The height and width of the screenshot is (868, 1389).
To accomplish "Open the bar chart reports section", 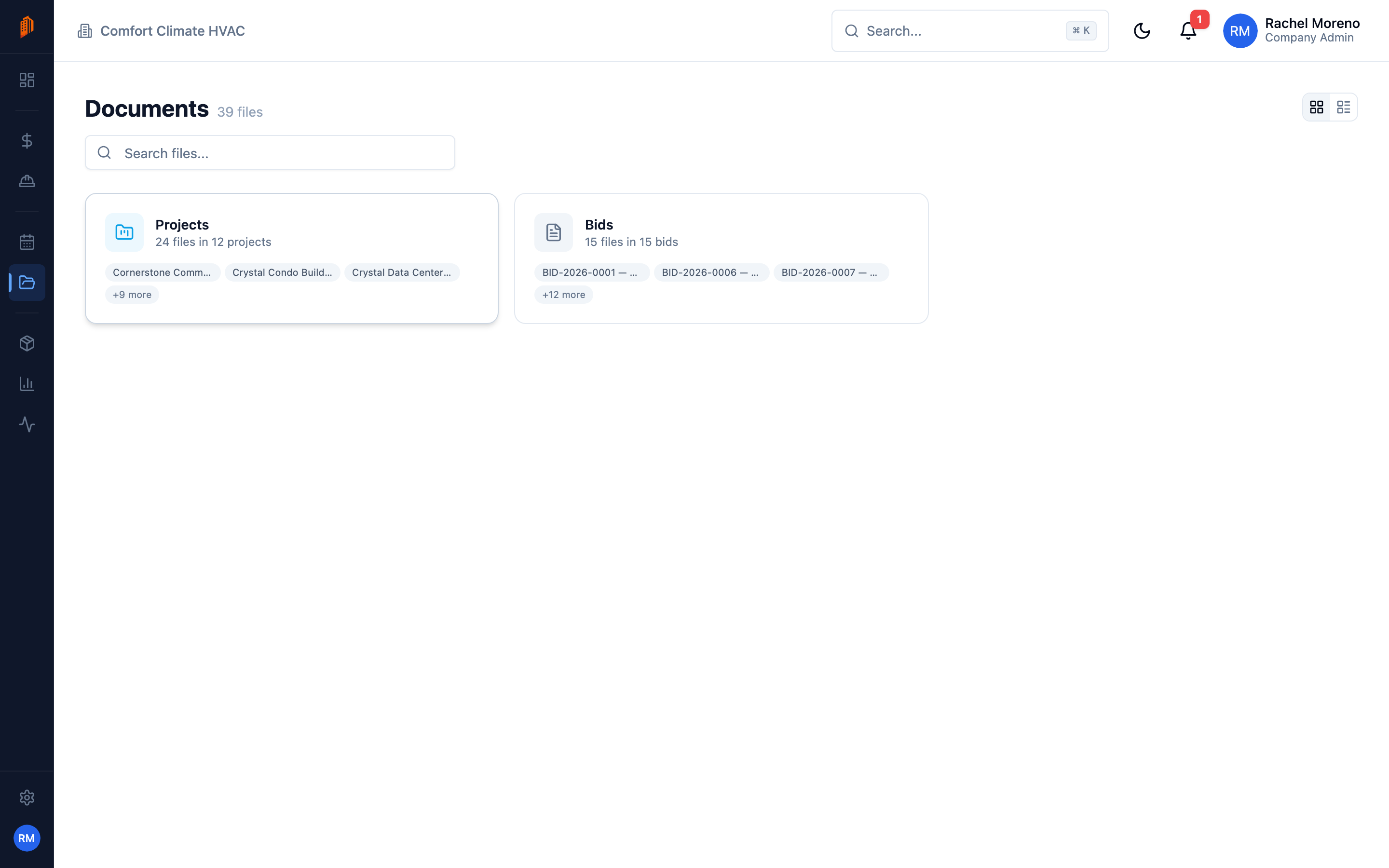I will (27, 384).
